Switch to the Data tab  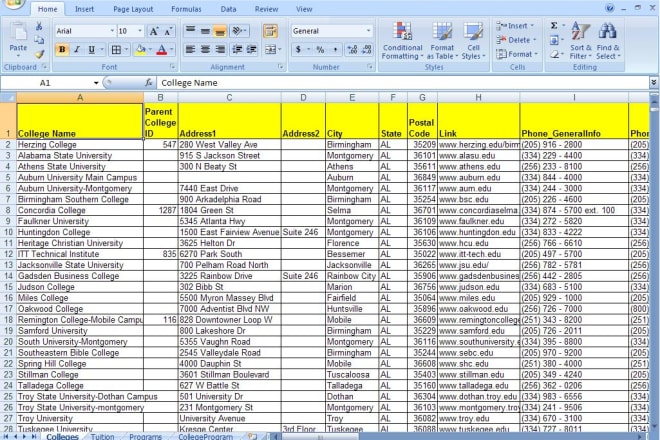click(229, 9)
